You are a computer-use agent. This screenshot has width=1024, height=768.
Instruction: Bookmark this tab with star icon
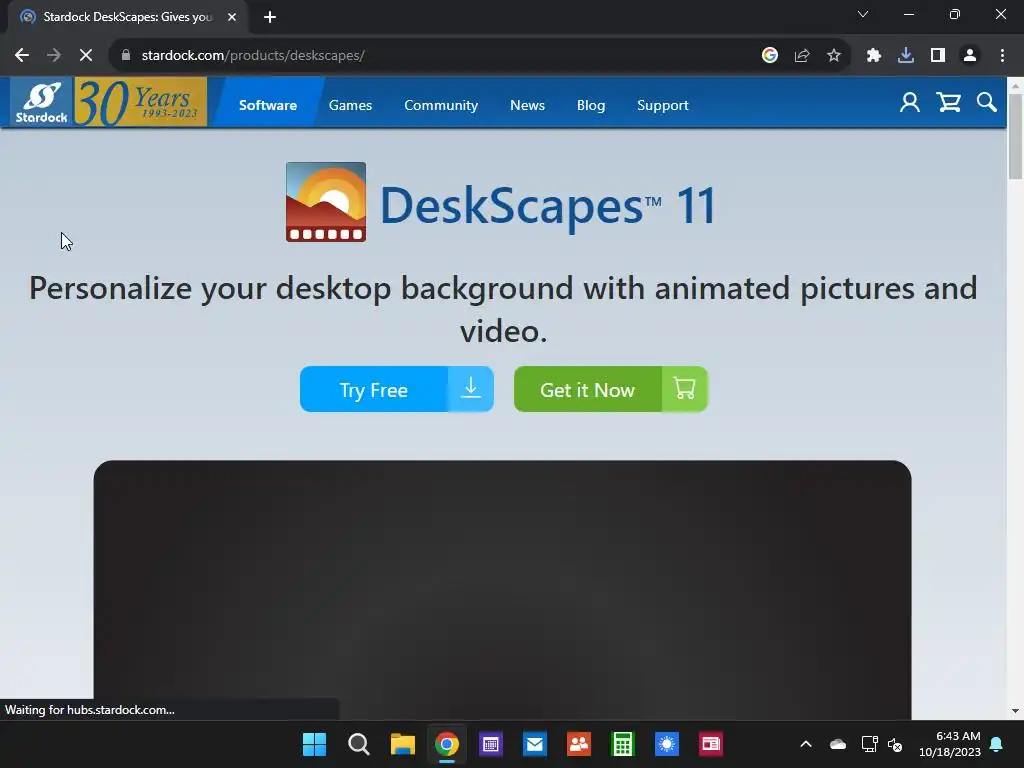834,56
